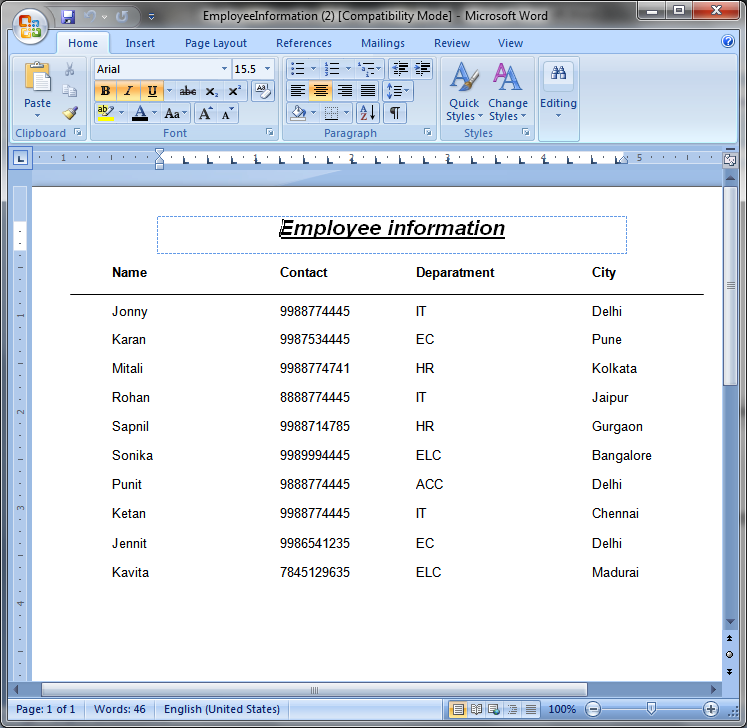Open Select Browse Object circle

(x=729, y=655)
